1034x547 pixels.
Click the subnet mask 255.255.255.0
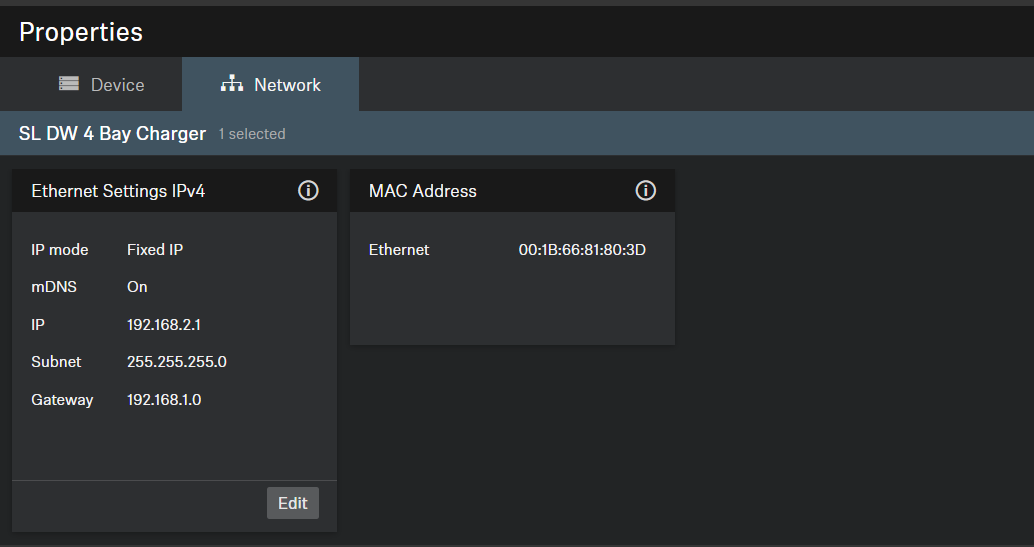coord(177,362)
